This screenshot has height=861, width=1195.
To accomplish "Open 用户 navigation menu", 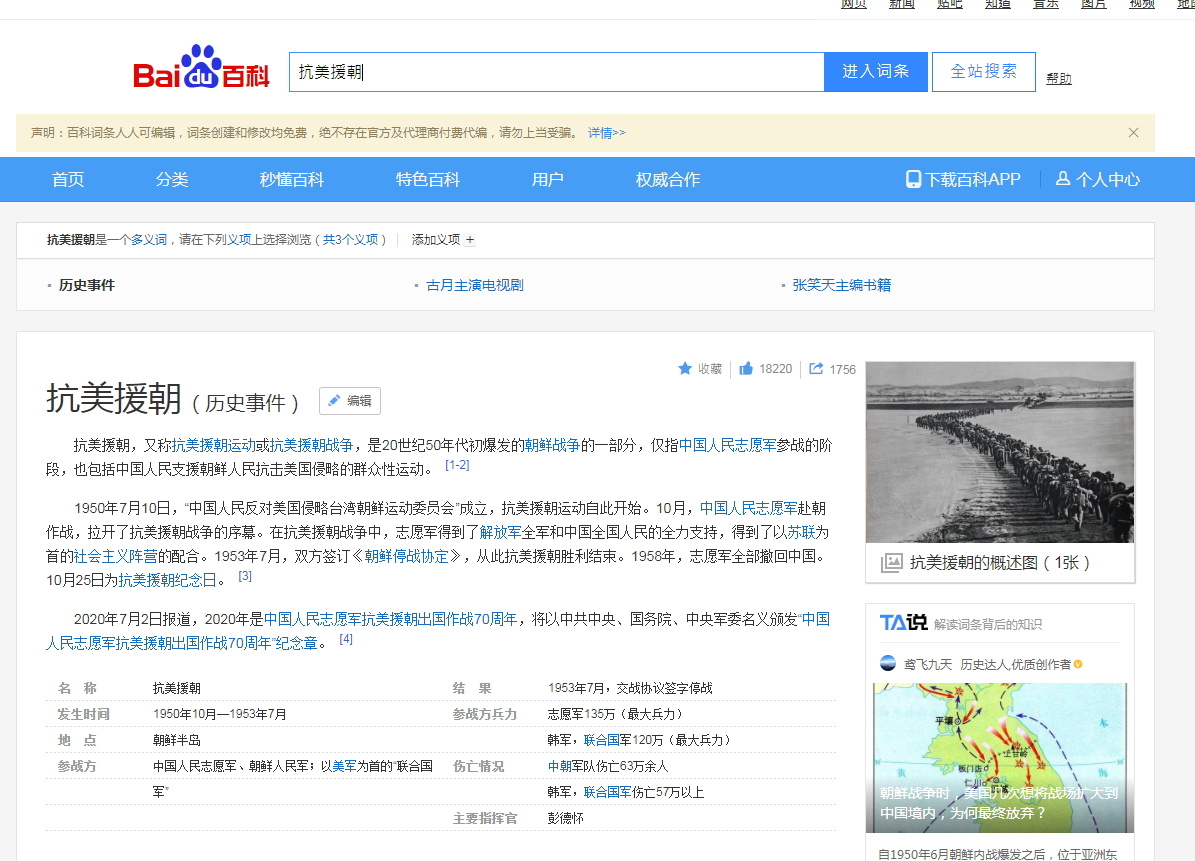I will point(547,180).
